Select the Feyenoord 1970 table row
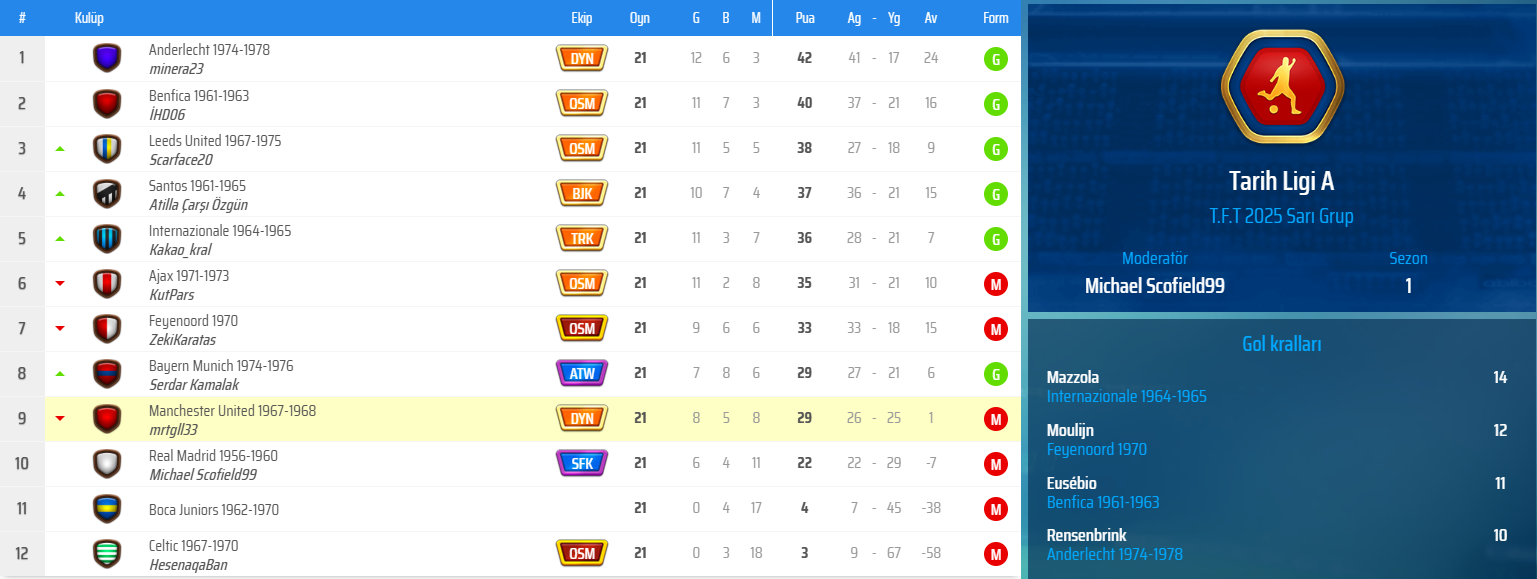Image resolution: width=1537 pixels, height=579 pixels. (x=510, y=329)
